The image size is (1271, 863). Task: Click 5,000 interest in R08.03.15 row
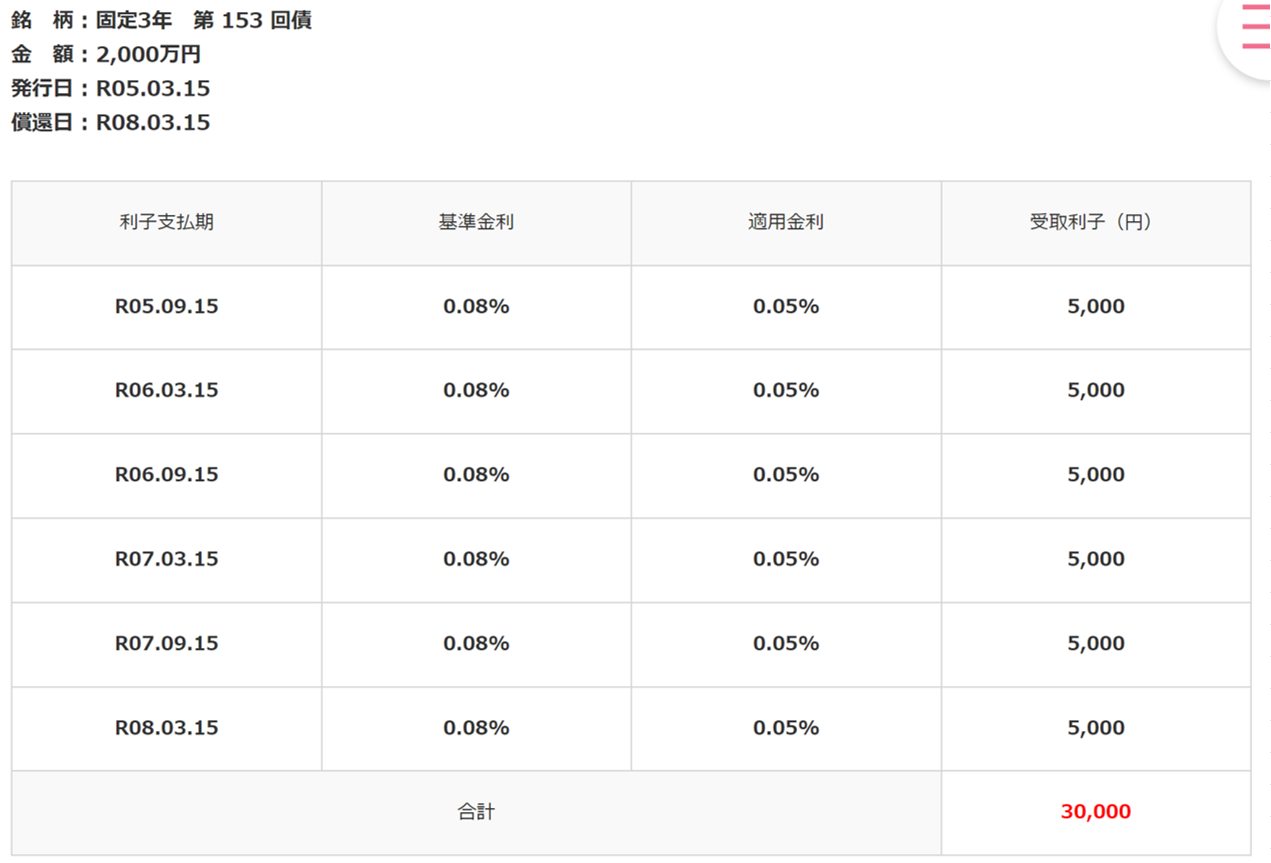tap(1096, 728)
